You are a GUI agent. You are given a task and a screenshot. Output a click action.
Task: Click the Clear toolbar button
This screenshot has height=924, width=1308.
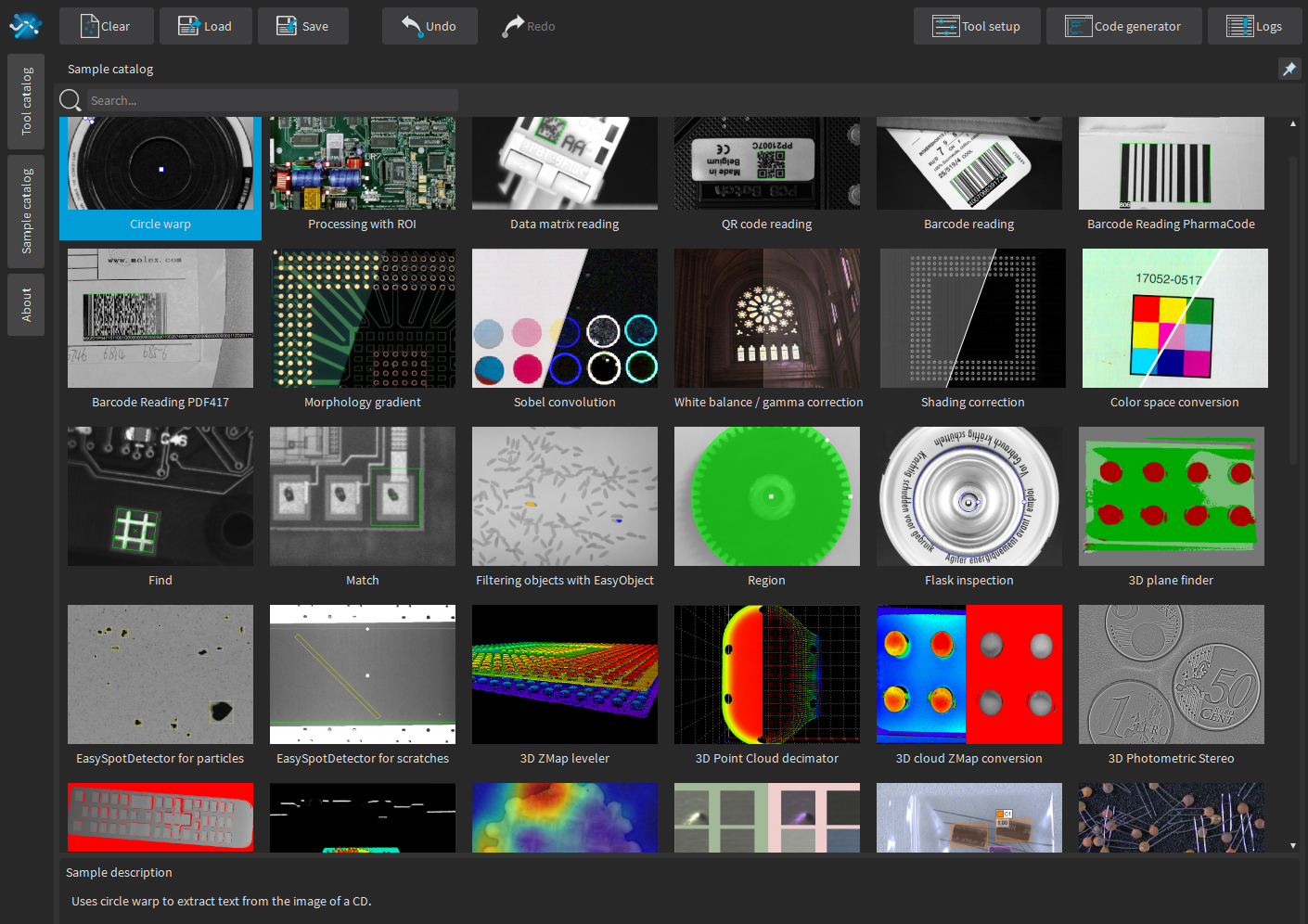click(106, 26)
